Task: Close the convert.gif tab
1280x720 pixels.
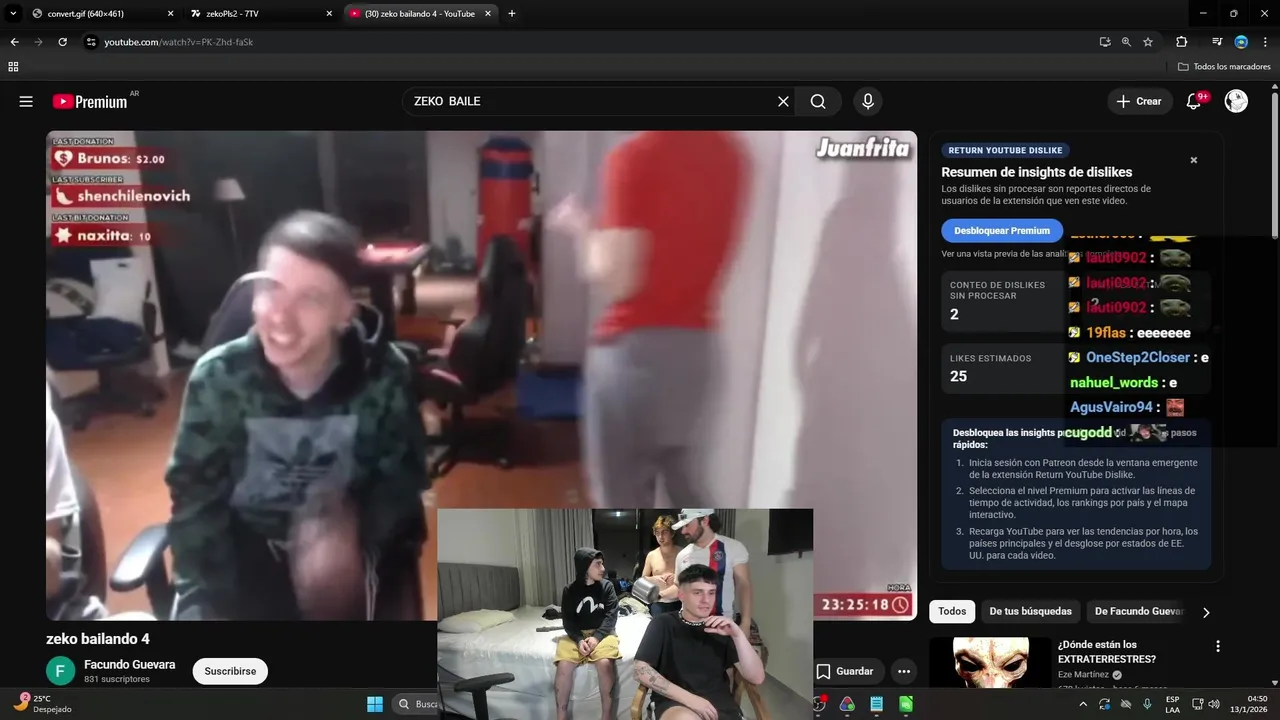Action: point(170,14)
